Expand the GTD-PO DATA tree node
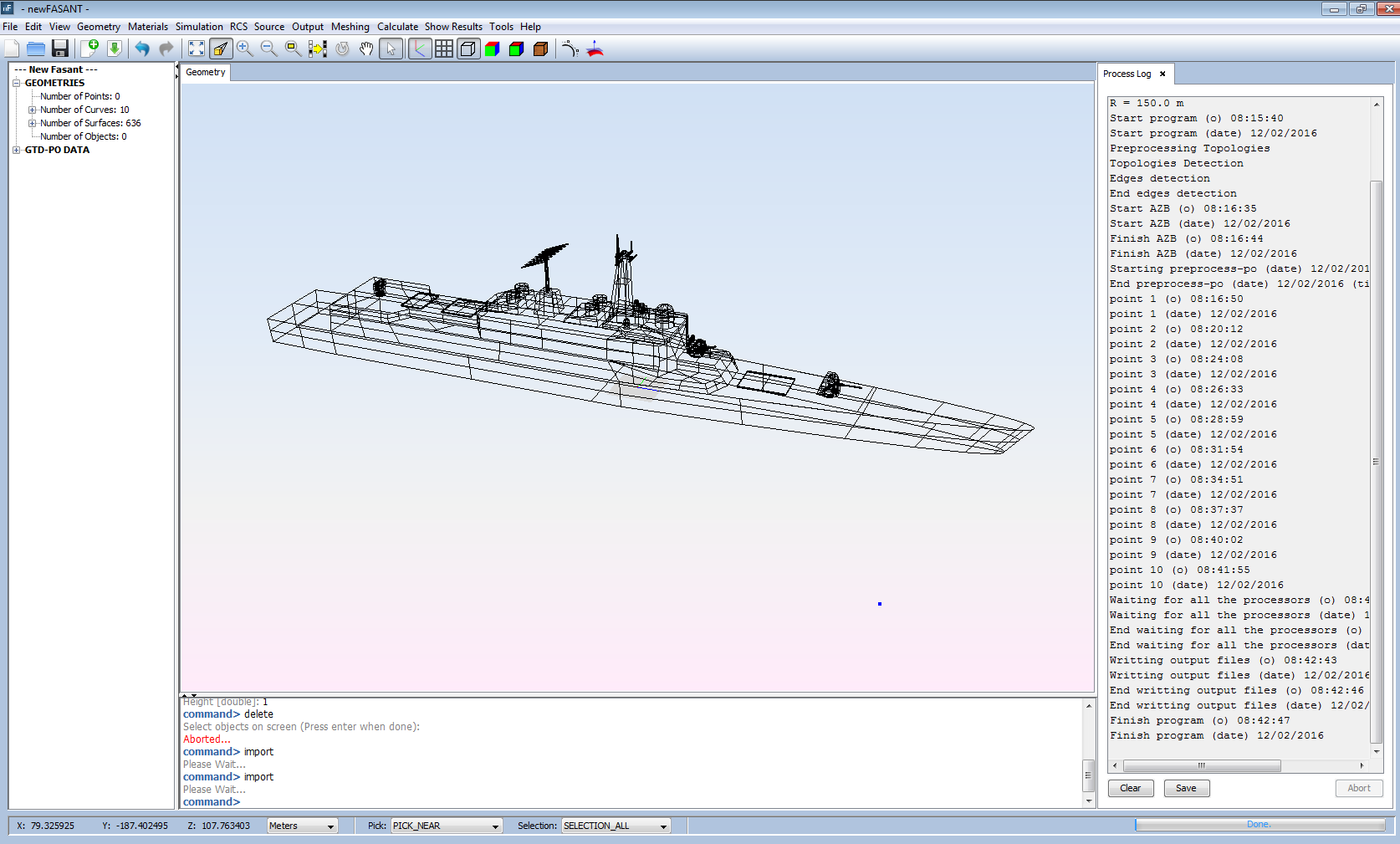Screen dimensions: 1400x844 point(17,150)
